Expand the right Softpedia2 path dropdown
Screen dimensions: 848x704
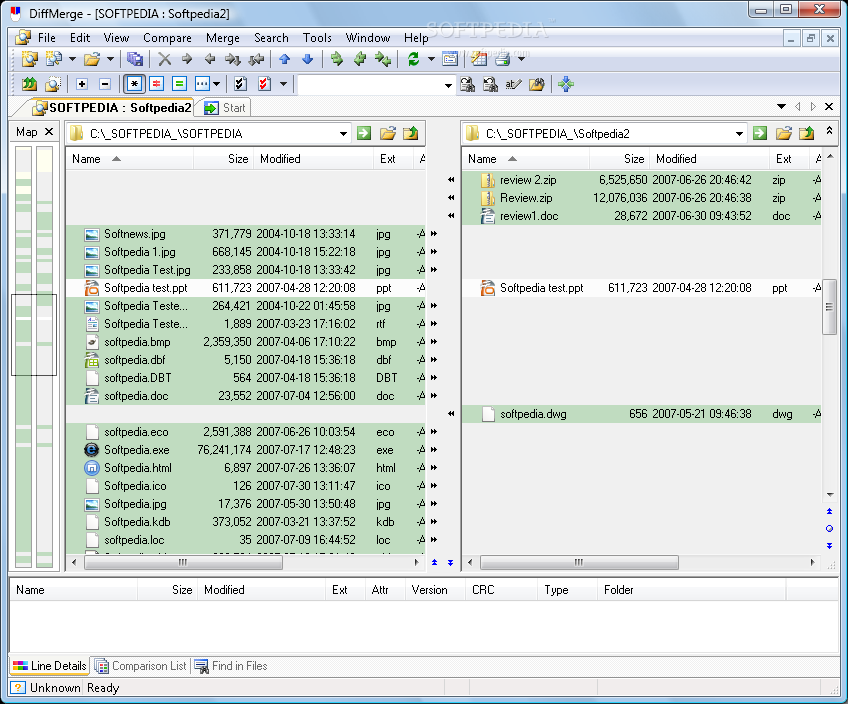pyautogui.click(x=739, y=134)
